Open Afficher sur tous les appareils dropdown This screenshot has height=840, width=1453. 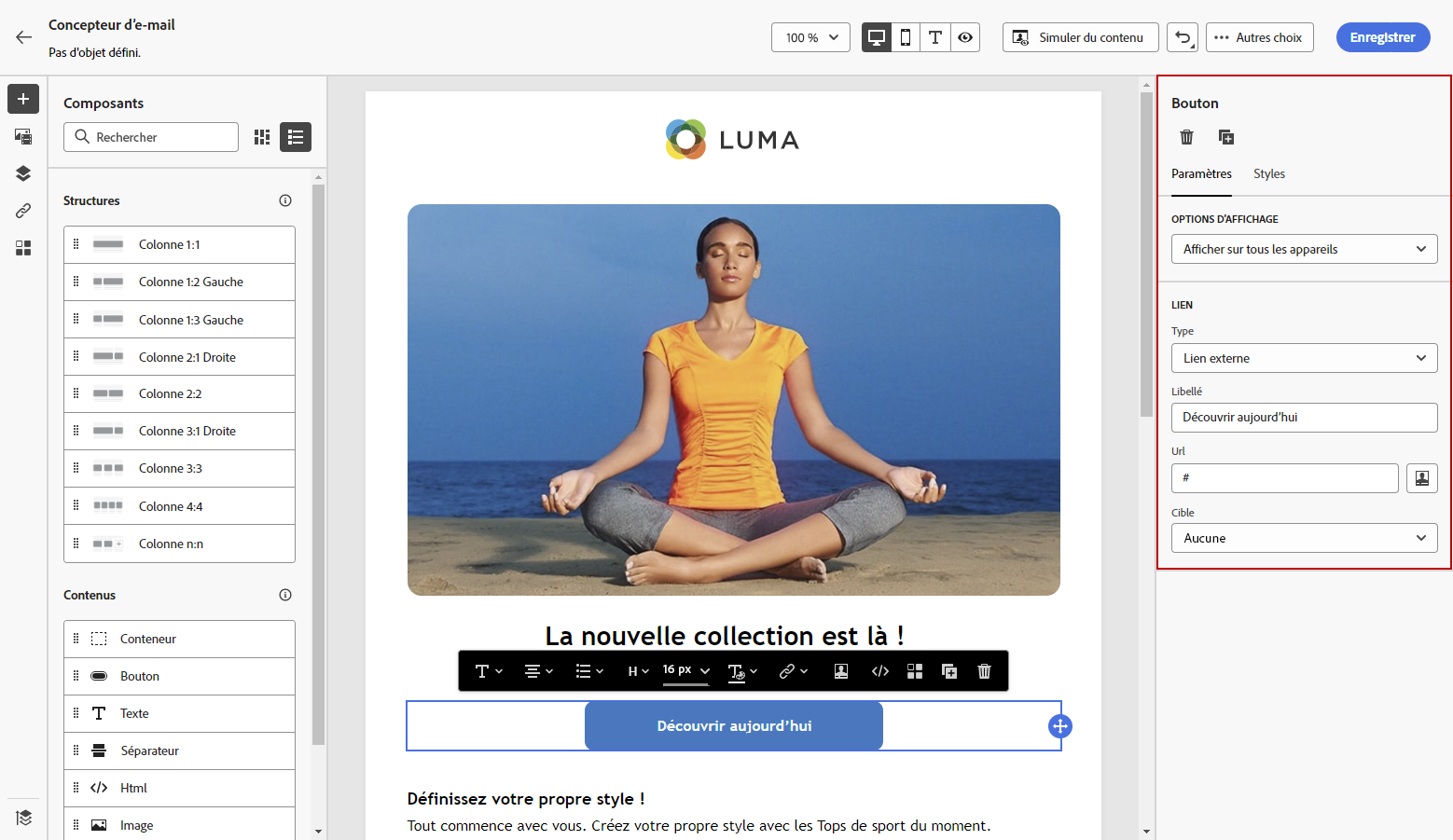1304,249
